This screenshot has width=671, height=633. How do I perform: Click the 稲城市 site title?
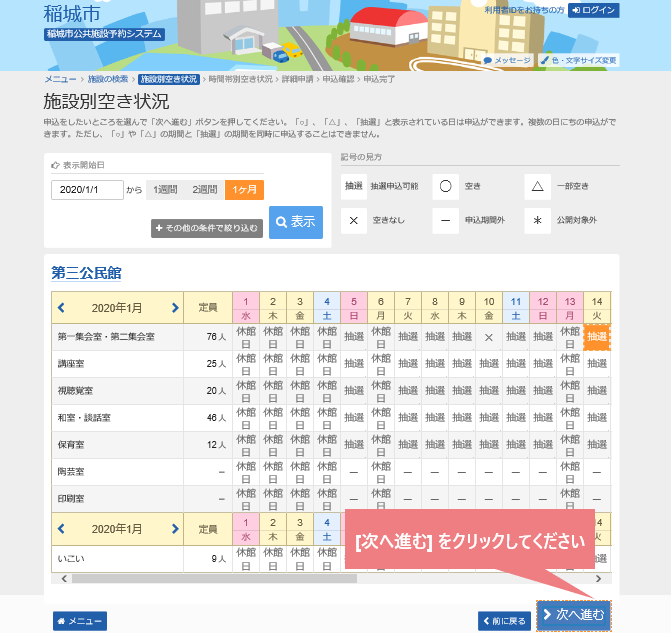coord(72,13)
